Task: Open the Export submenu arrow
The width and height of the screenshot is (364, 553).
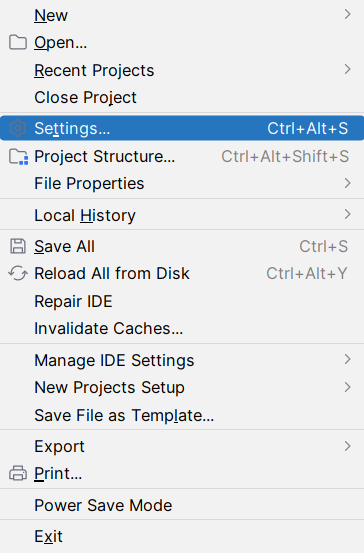Action: [x=347, y=446]
